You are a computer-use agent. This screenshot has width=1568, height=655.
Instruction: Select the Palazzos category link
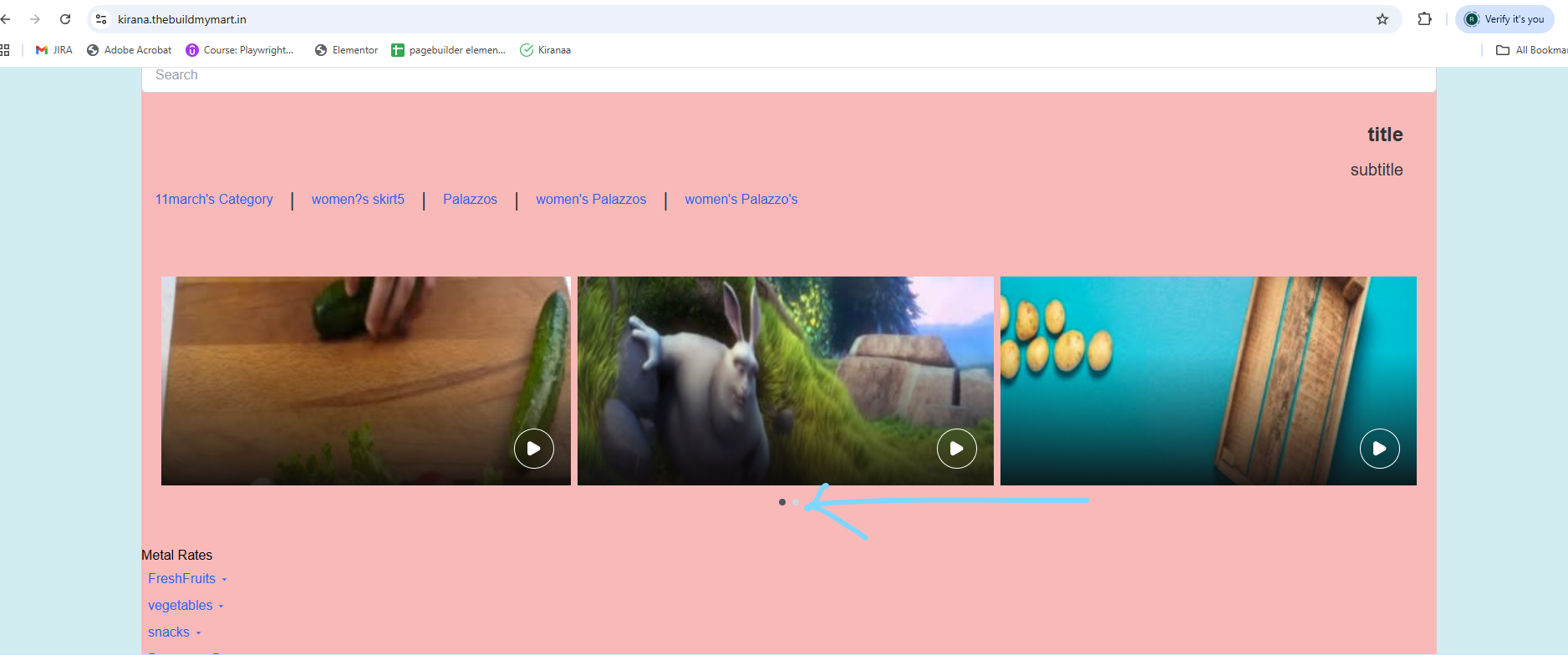point(470,200)
